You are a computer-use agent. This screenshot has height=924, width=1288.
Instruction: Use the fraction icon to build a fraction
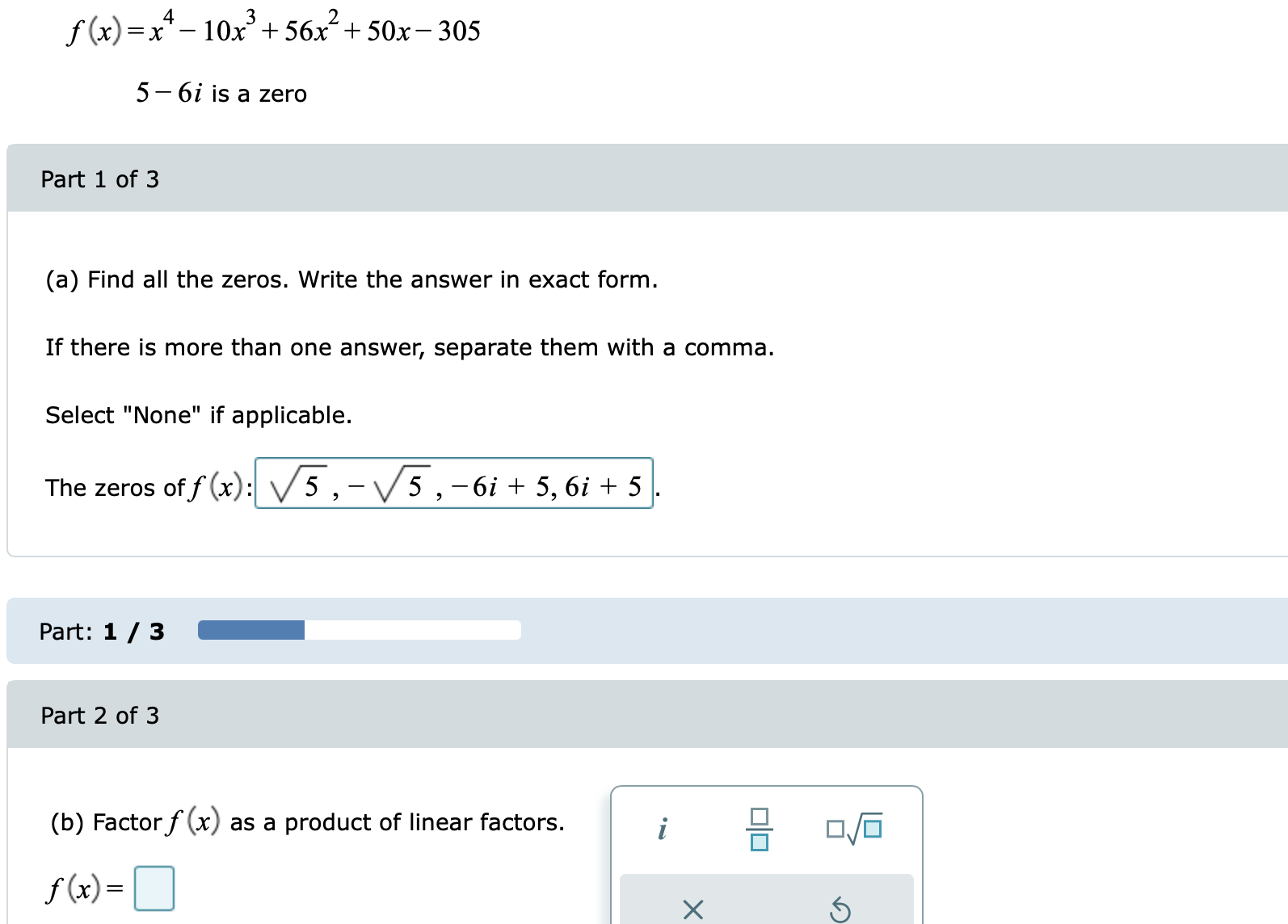pyautogui.click(x=760, y=827)
